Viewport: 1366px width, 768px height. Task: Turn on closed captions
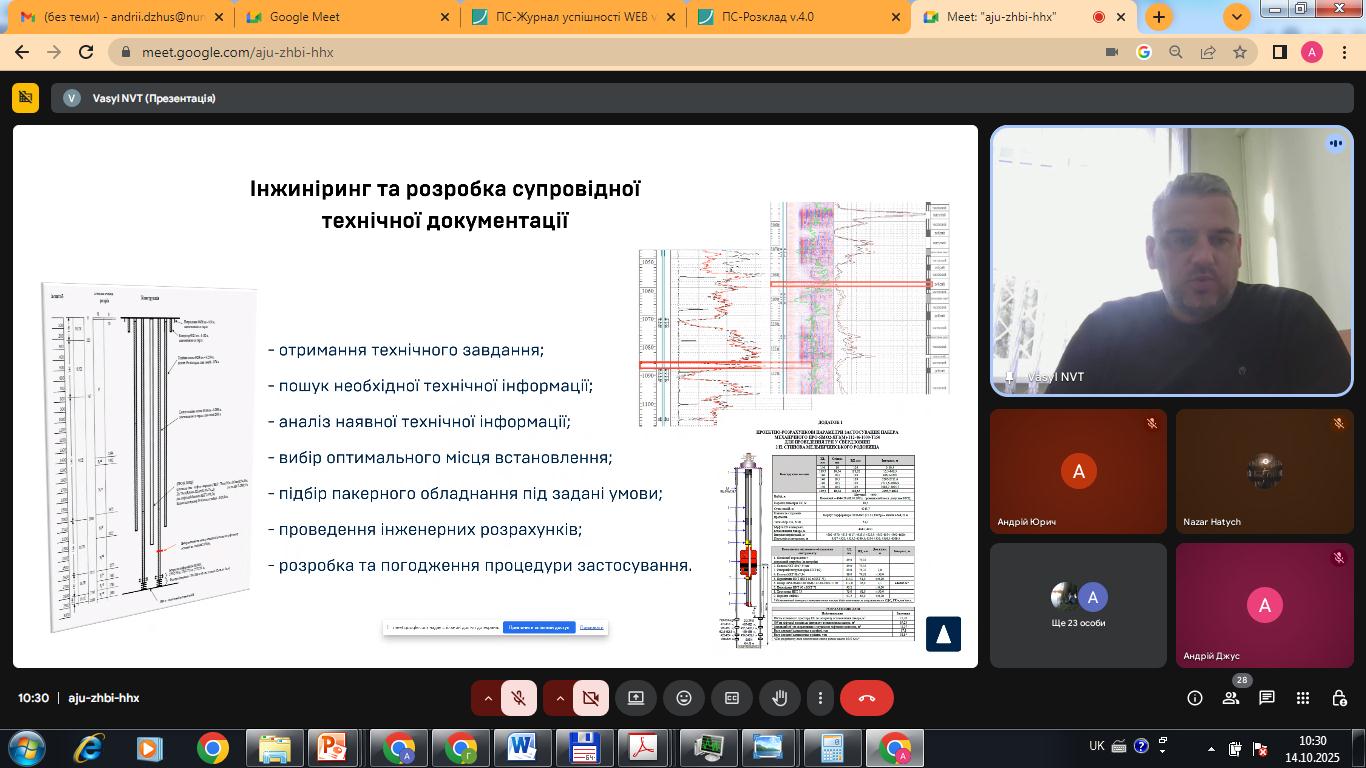[x=732, y=698]
